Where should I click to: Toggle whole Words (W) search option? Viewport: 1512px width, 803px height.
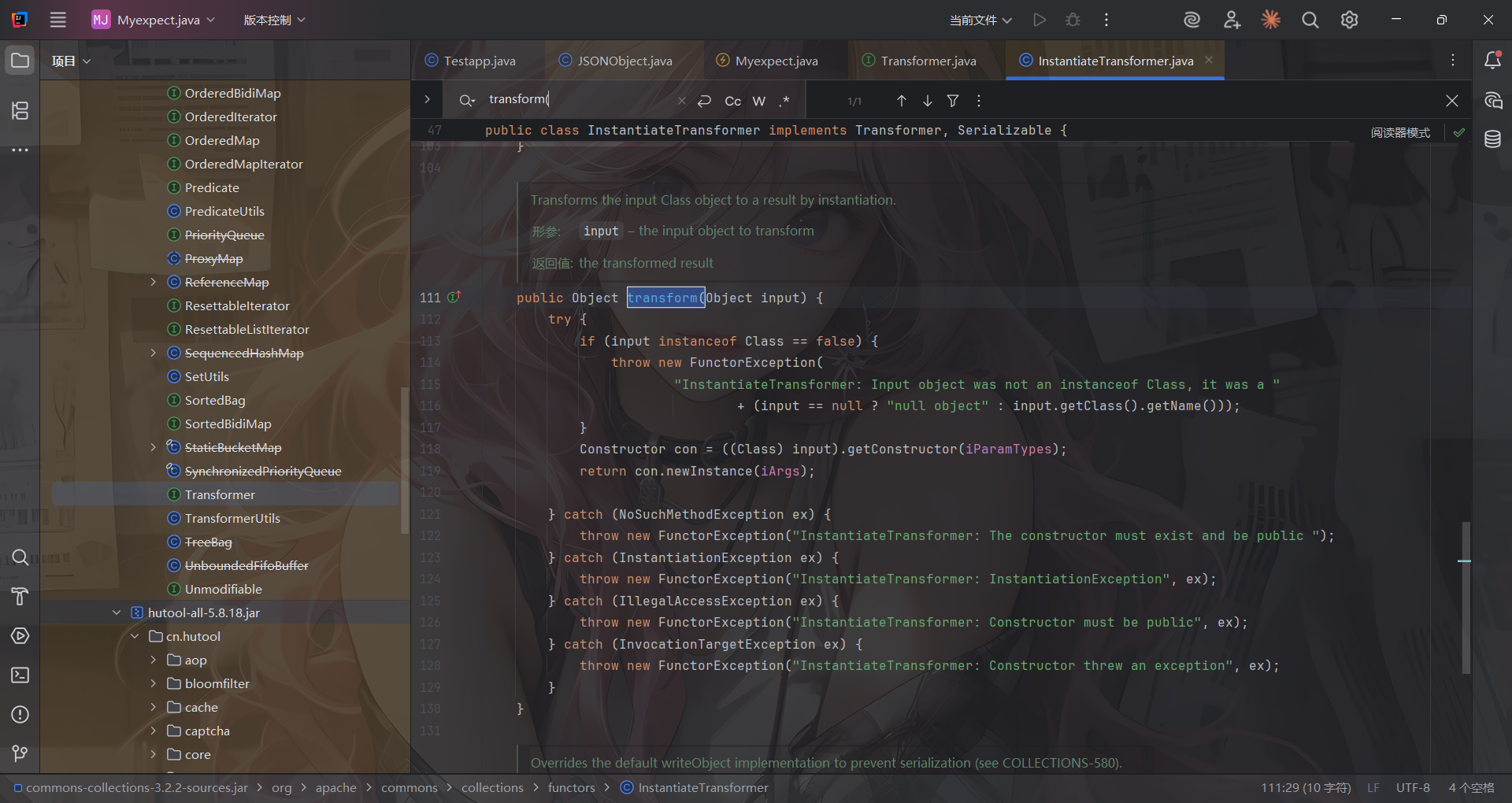point(758,101)
